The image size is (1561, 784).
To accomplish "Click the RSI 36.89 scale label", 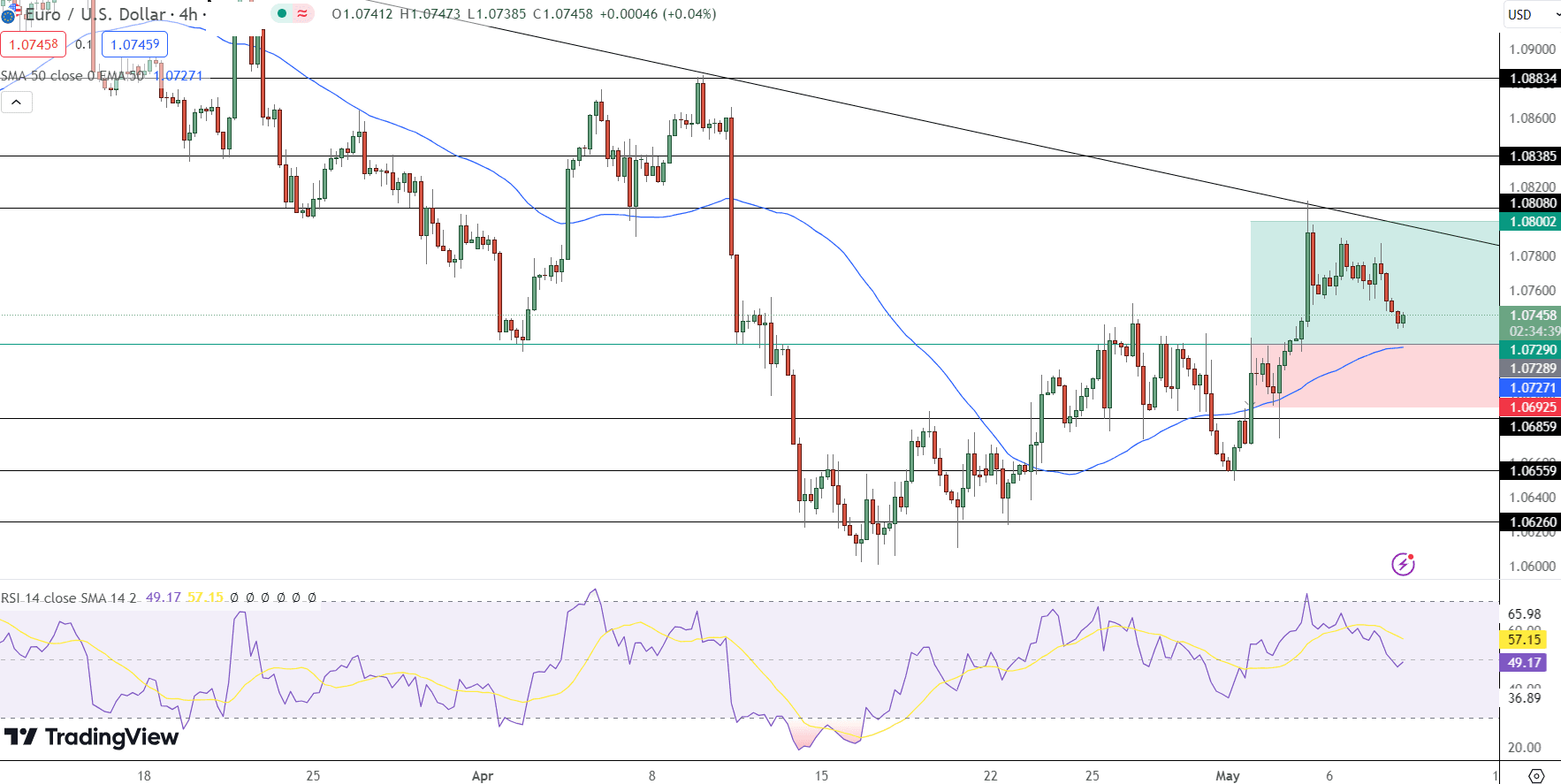I will click(1524, 698).
